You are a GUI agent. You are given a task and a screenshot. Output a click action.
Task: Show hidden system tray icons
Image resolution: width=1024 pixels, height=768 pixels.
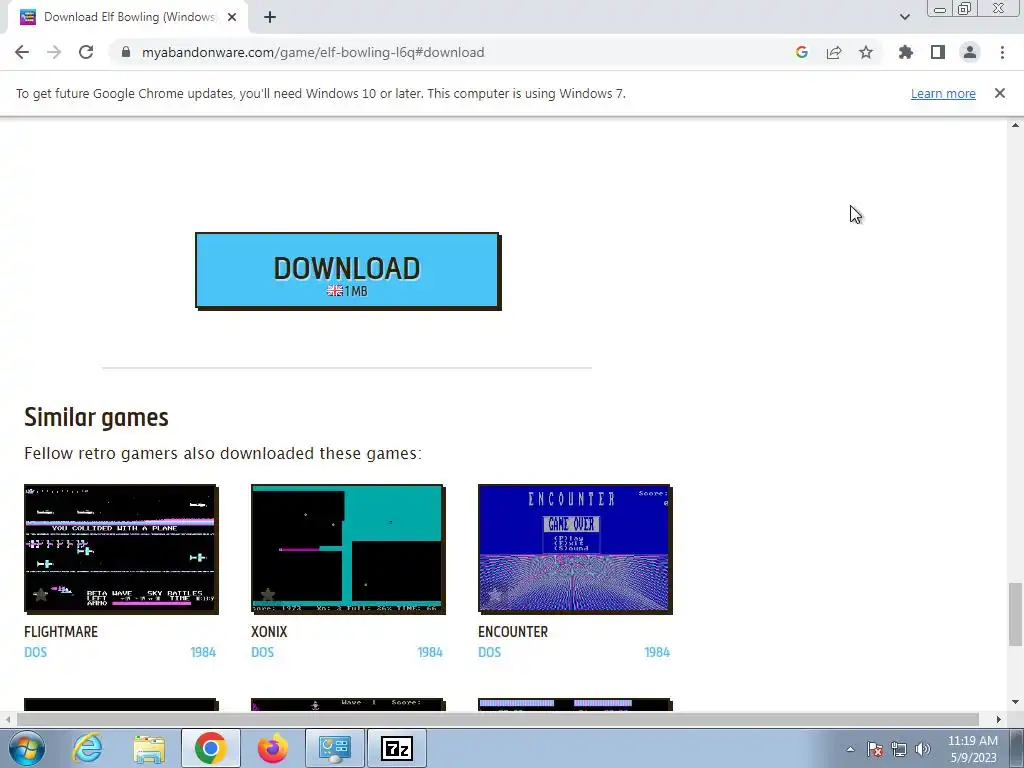click(850, 749)
